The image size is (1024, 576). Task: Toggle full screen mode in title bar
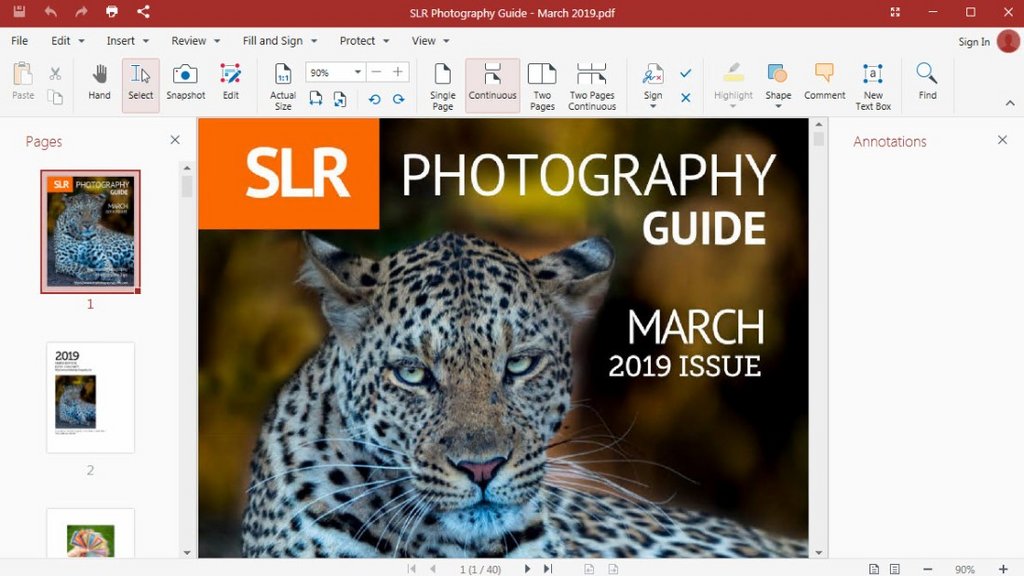[x=895, y=12]
